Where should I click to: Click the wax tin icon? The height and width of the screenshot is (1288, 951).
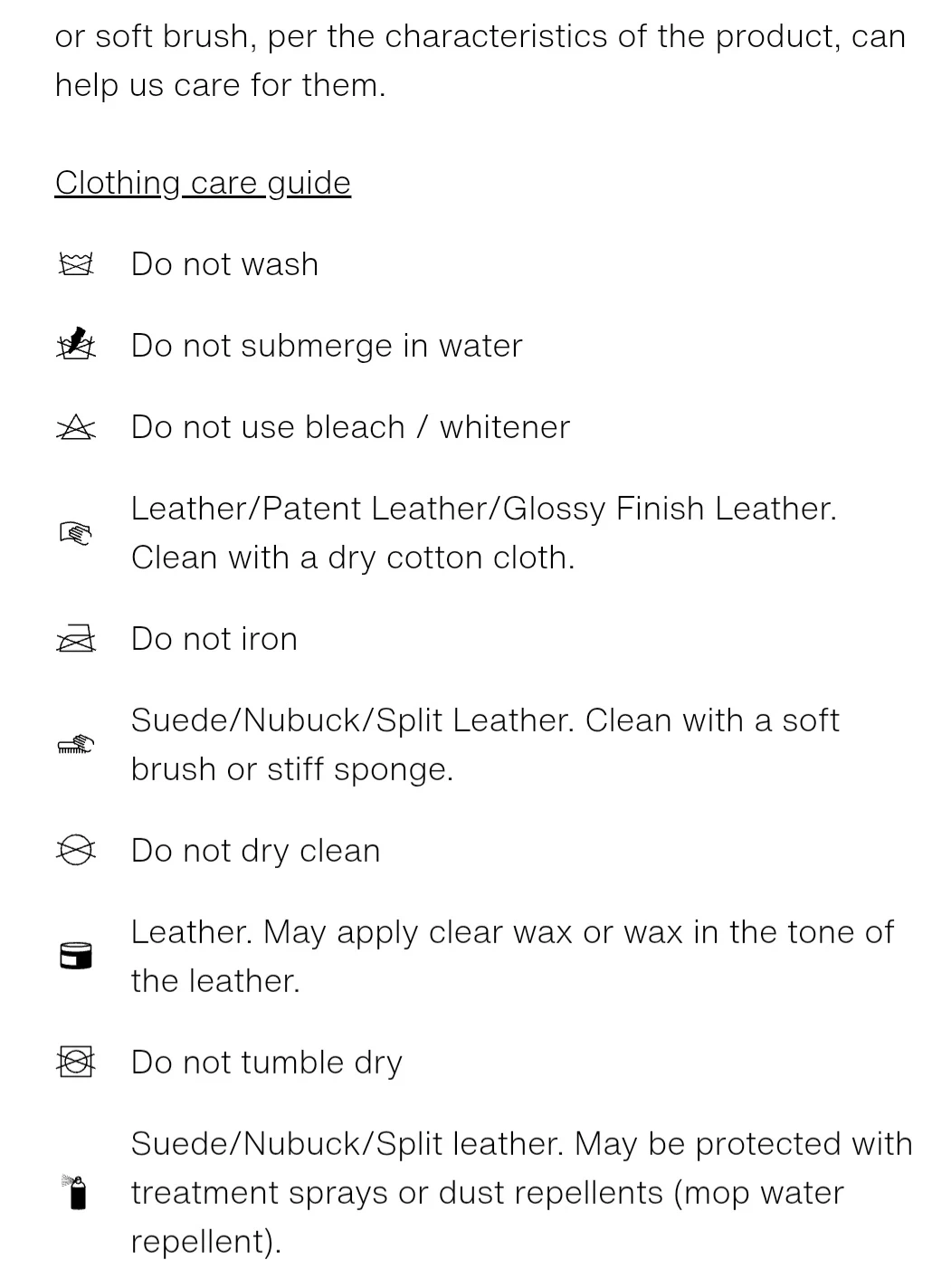[x=76, y=956]
